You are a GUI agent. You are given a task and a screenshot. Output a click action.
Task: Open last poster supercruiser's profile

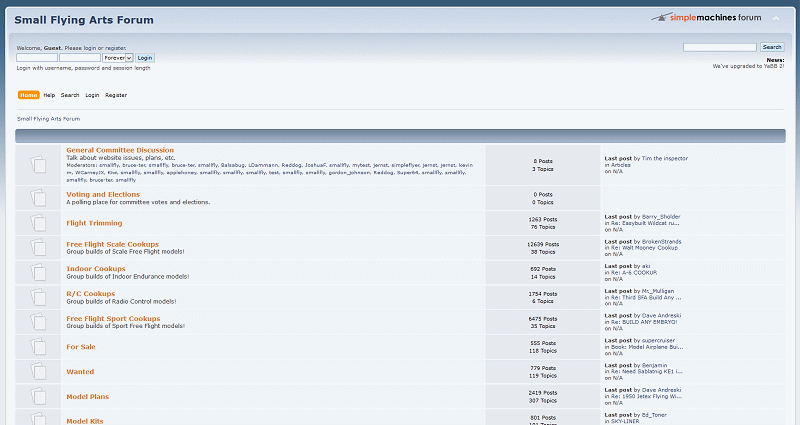click(x=659, y=341)
